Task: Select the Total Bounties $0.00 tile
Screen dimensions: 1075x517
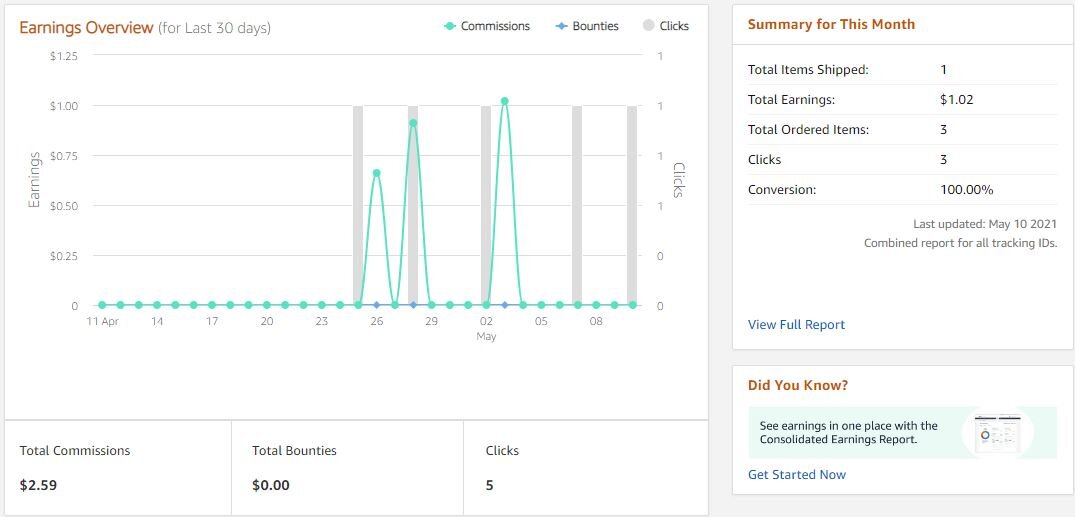Action: click(x=347, y=468)
